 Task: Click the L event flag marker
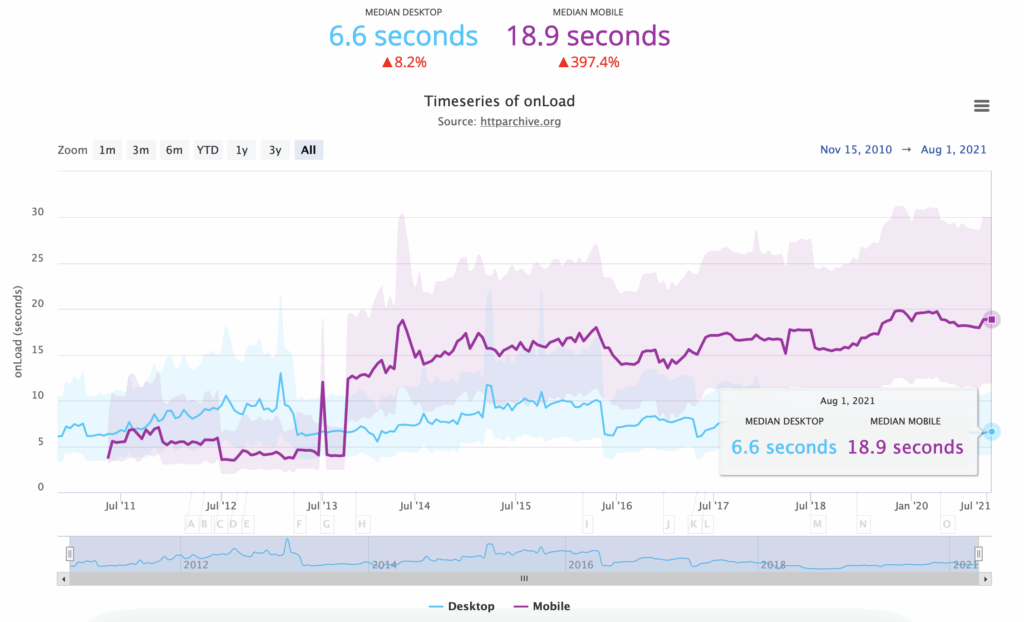click(706, 524)
